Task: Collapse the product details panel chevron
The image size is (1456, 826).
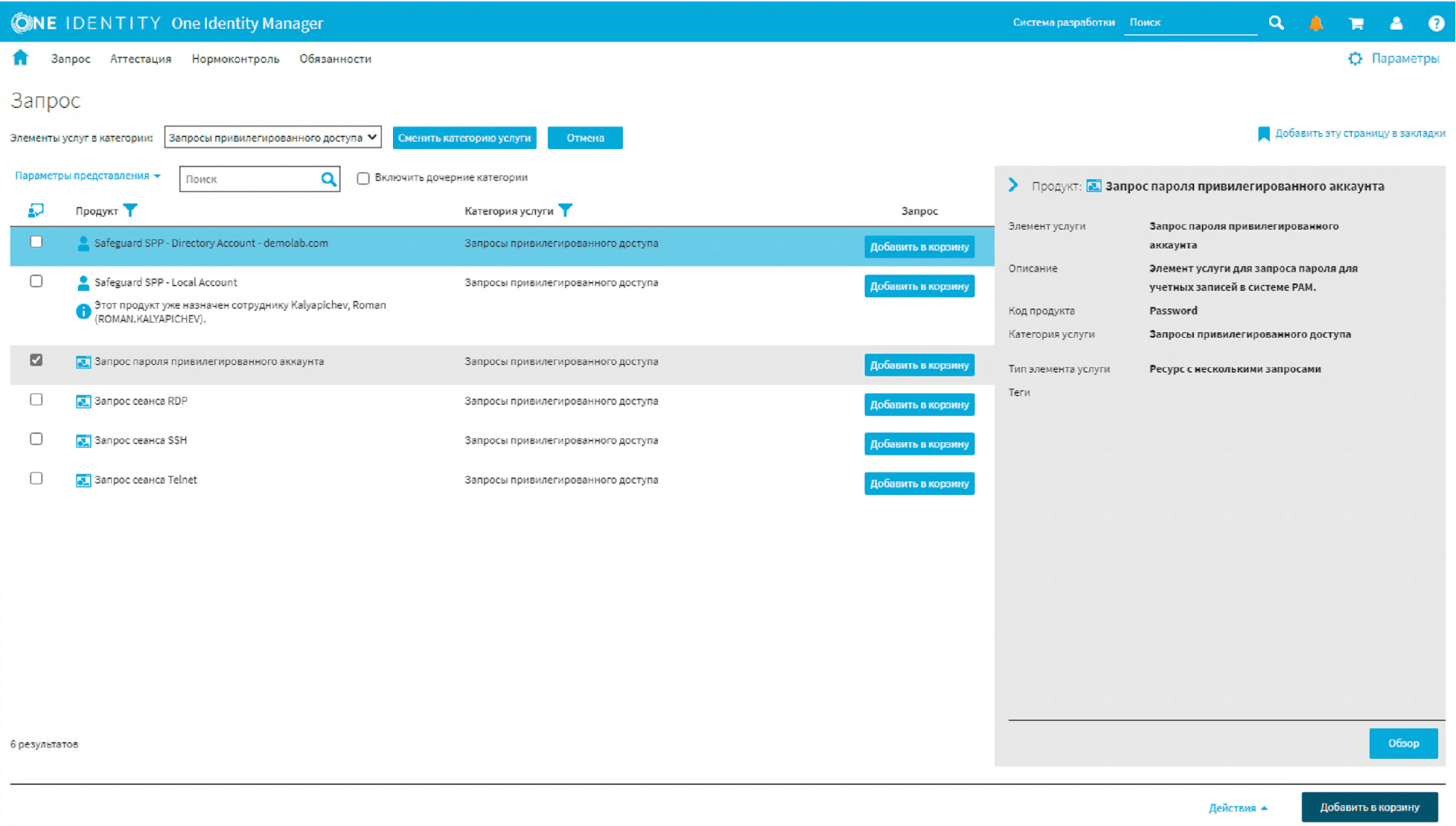Action: click(x=1013, y=186)
